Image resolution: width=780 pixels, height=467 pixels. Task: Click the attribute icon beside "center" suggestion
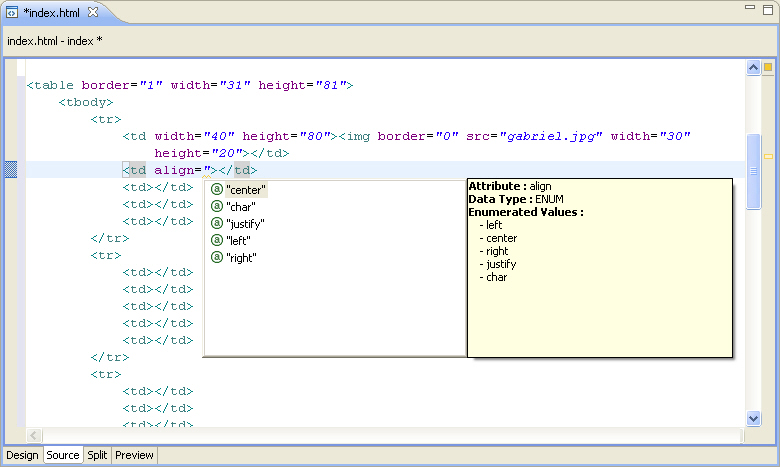coord(216,189)
